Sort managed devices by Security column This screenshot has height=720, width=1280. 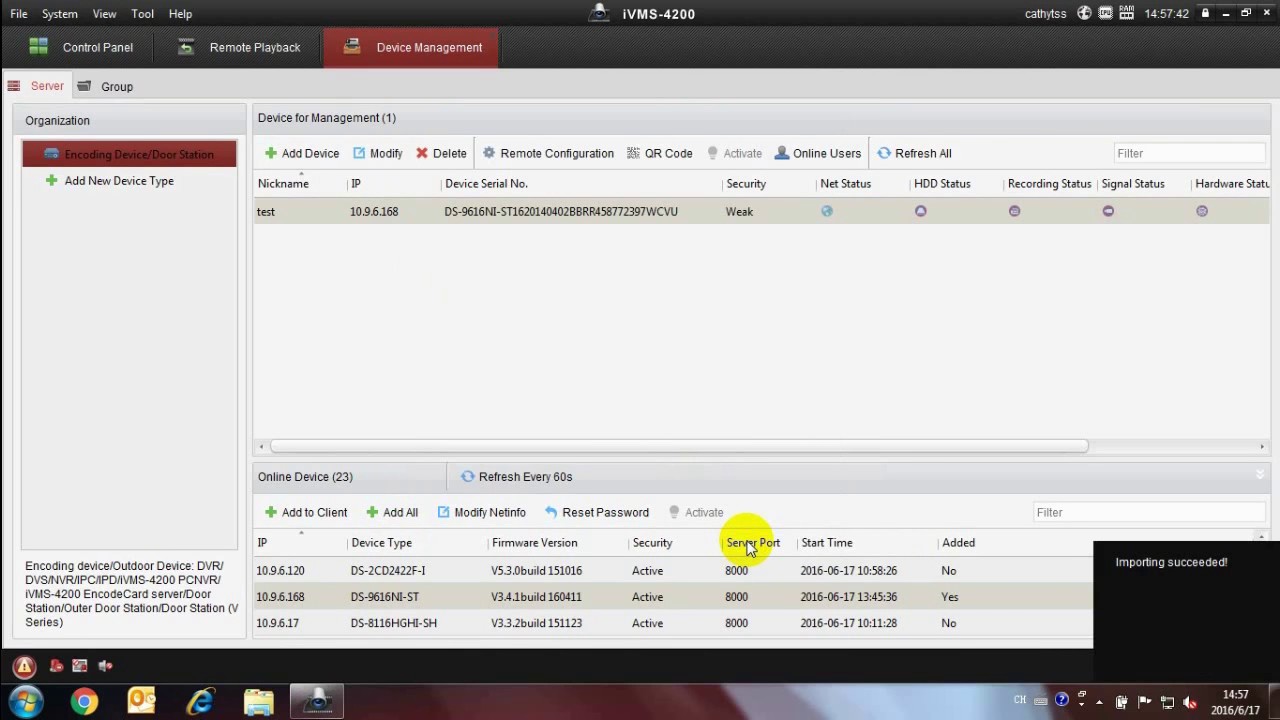tap(746, 184)
